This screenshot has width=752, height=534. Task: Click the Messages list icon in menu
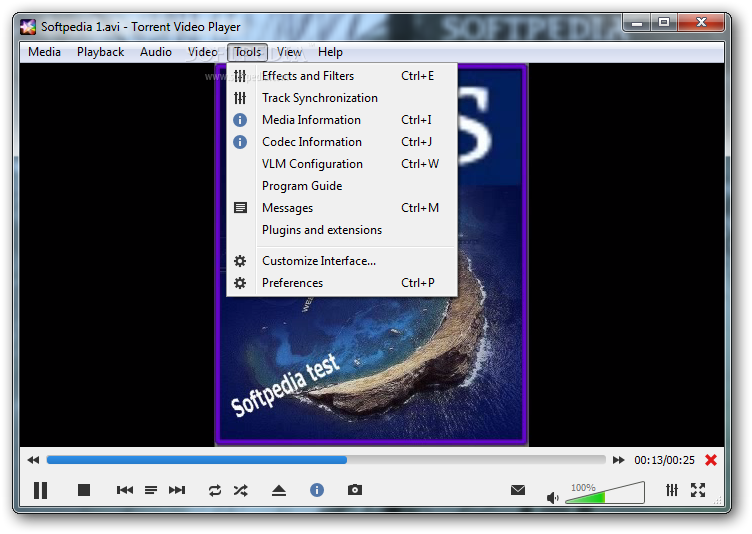pos(240,208)
